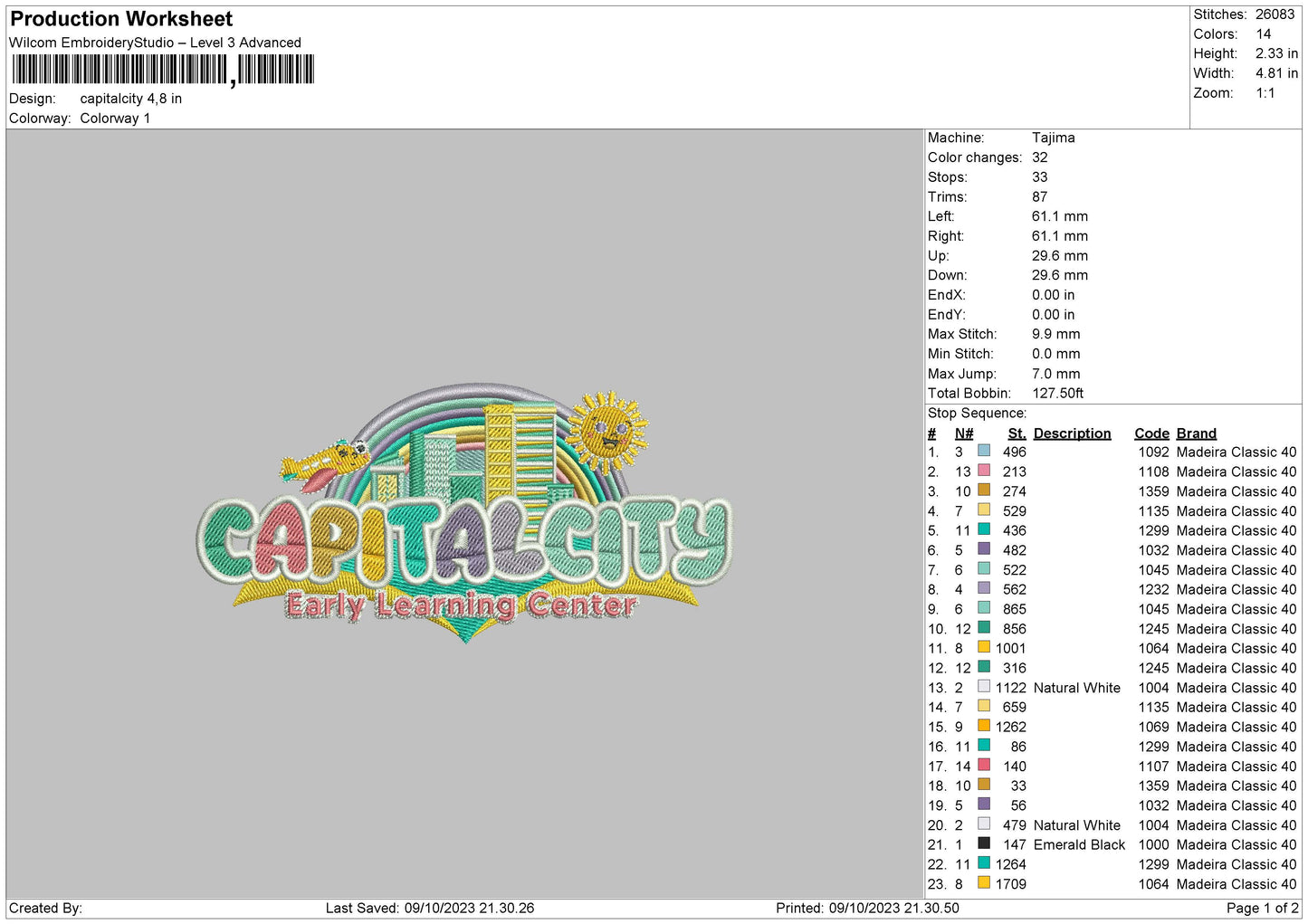Click the dark green swatch in stop row 10
The image size is (1308, 924).
(x=984, y=627)
